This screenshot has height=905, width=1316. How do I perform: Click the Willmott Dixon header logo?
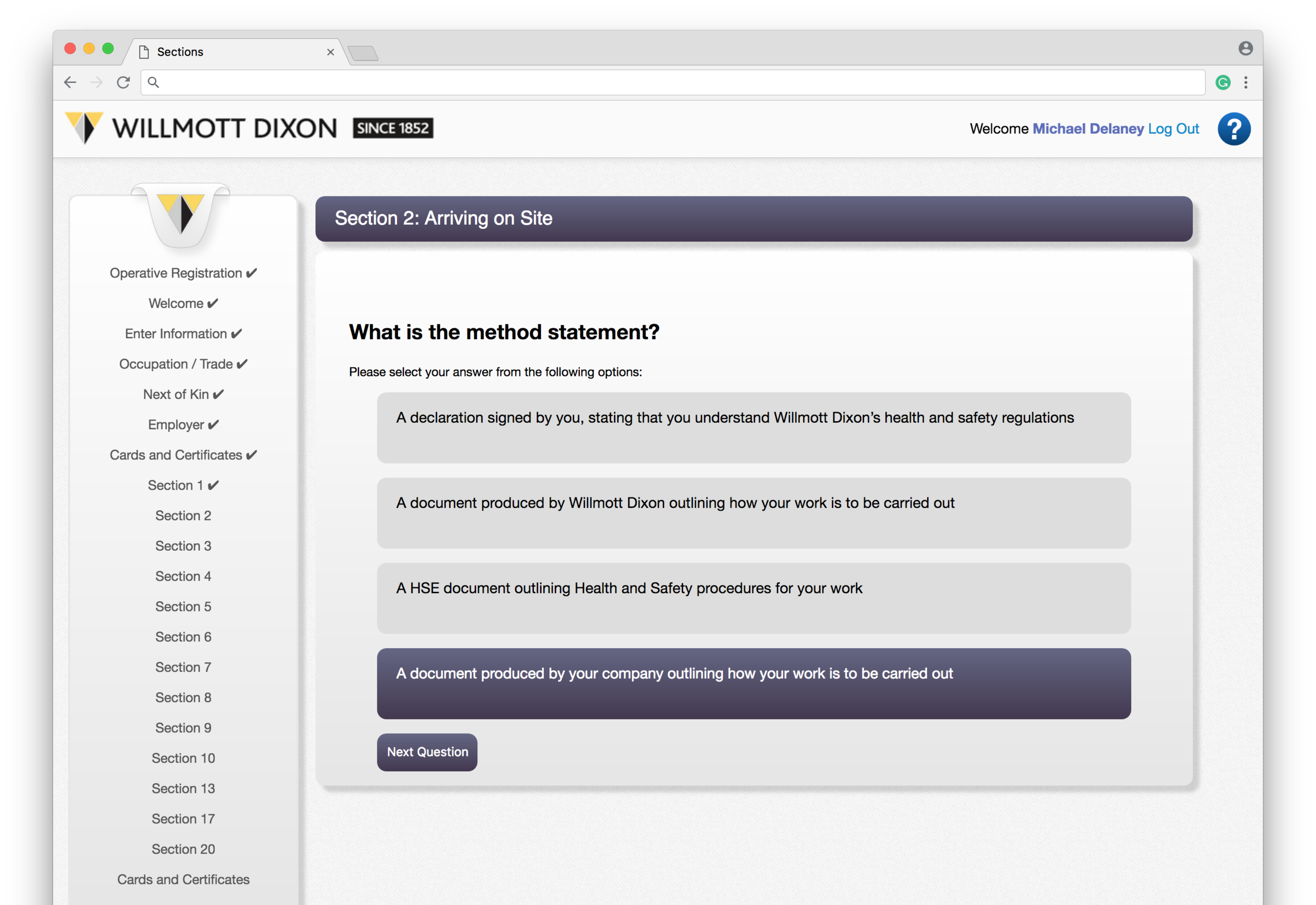click(249, 128)
